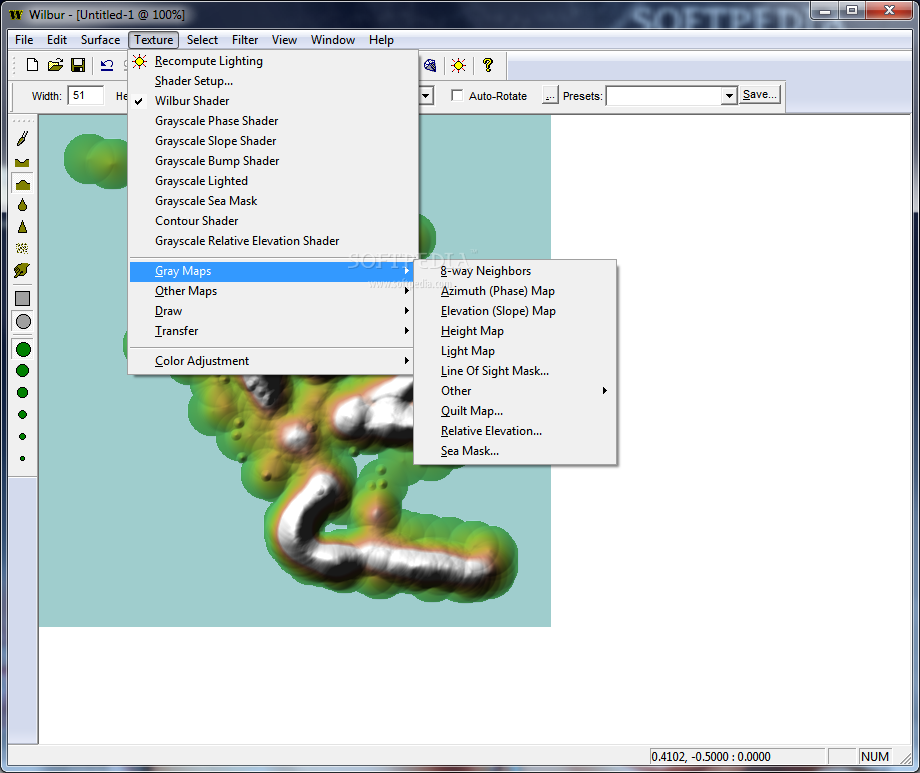920x773 pixels.
Task: Switch to Grayscale Relative Elevation Shader
Action: pos(273,241)
